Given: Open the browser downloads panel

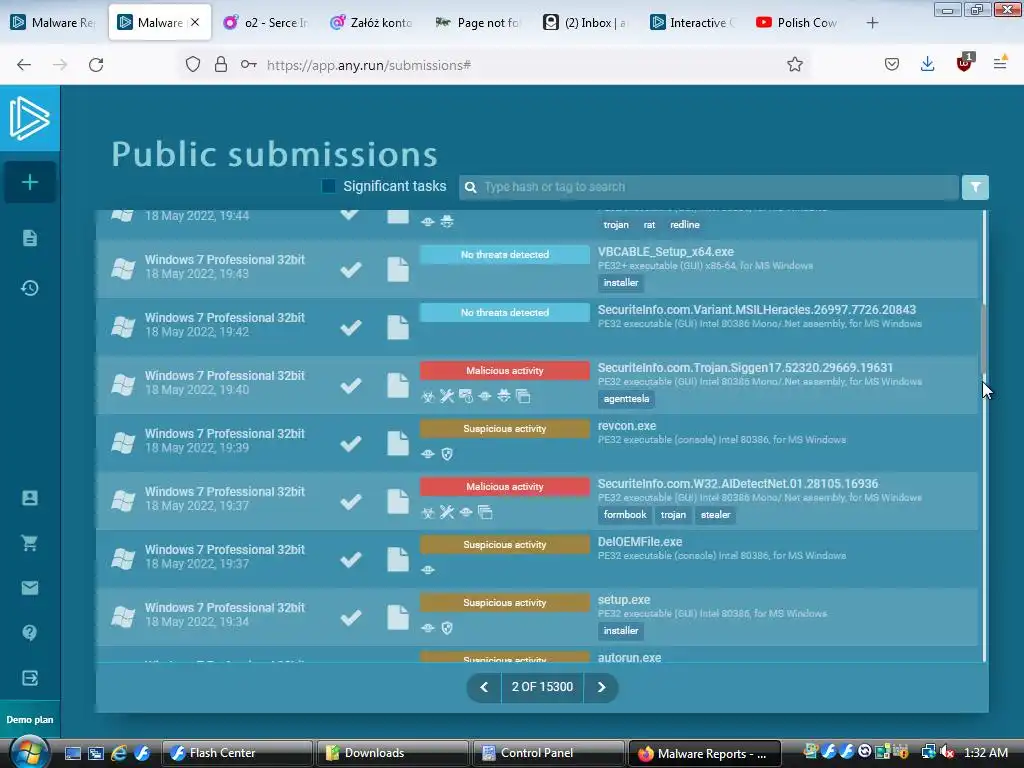Looking at the screenshot, I should [x=927, y=64].
